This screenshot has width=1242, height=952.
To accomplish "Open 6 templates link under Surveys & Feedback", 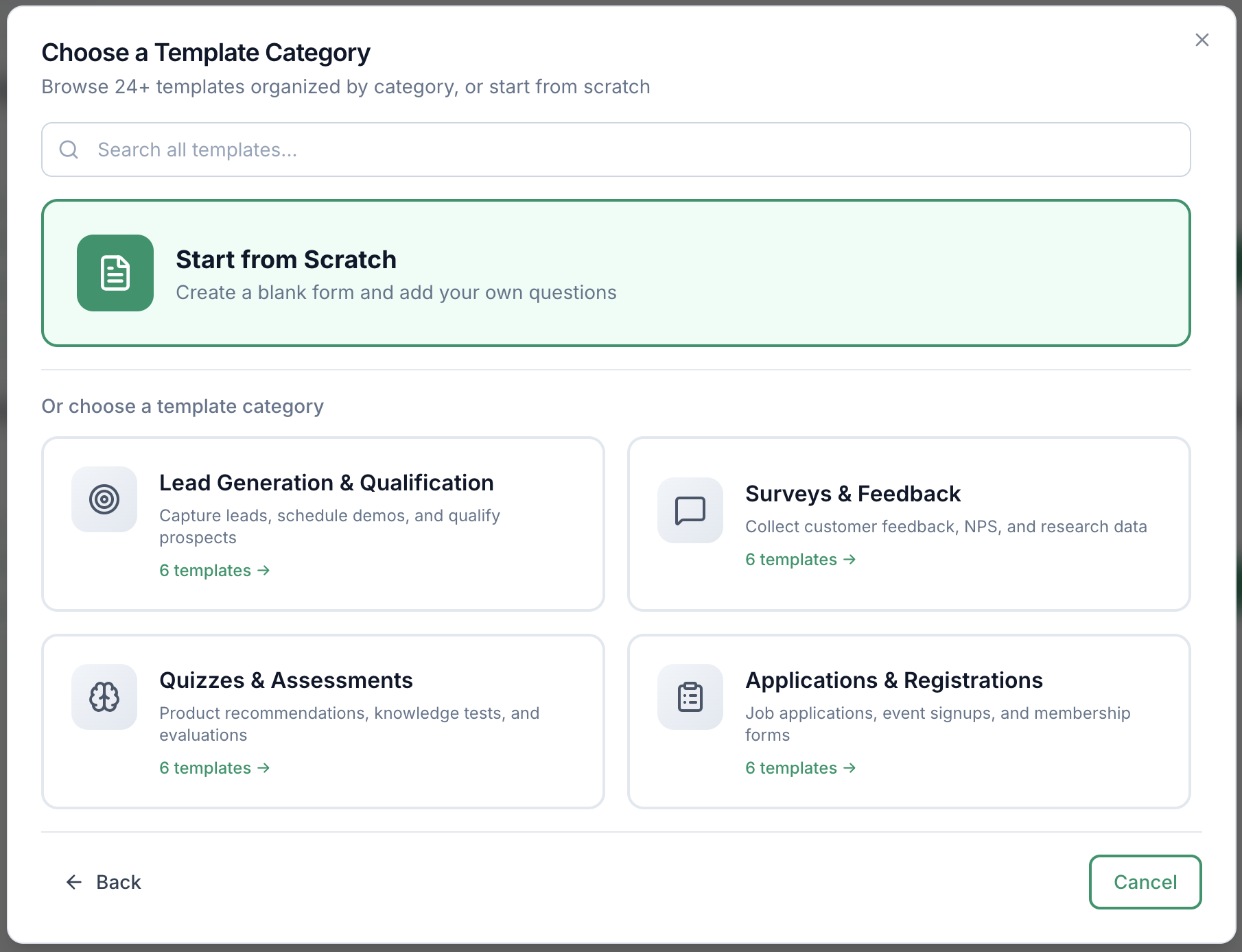I will (x=801, y=560).
